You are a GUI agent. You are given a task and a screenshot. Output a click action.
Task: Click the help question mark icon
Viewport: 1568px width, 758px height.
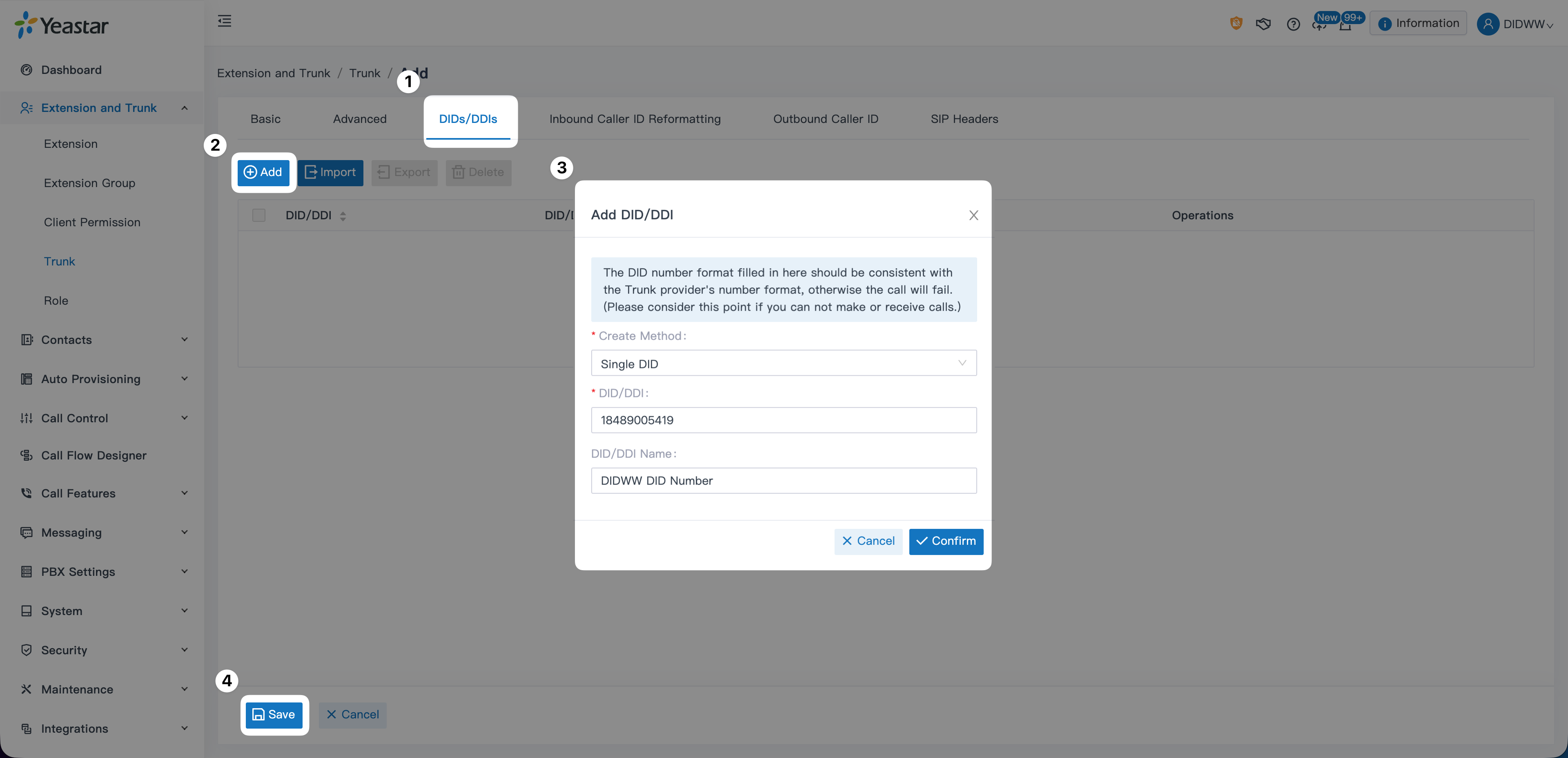pyautogui.click(x=1293, y=25)
